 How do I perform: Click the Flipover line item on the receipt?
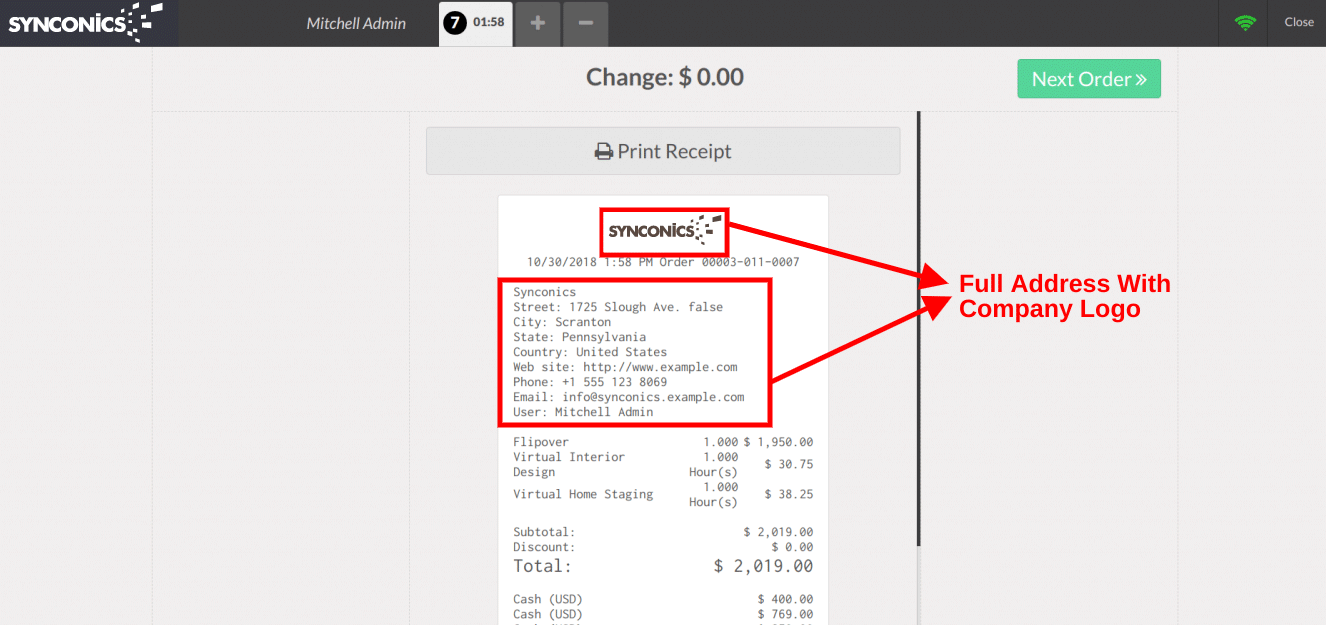(x=541, y=442)
